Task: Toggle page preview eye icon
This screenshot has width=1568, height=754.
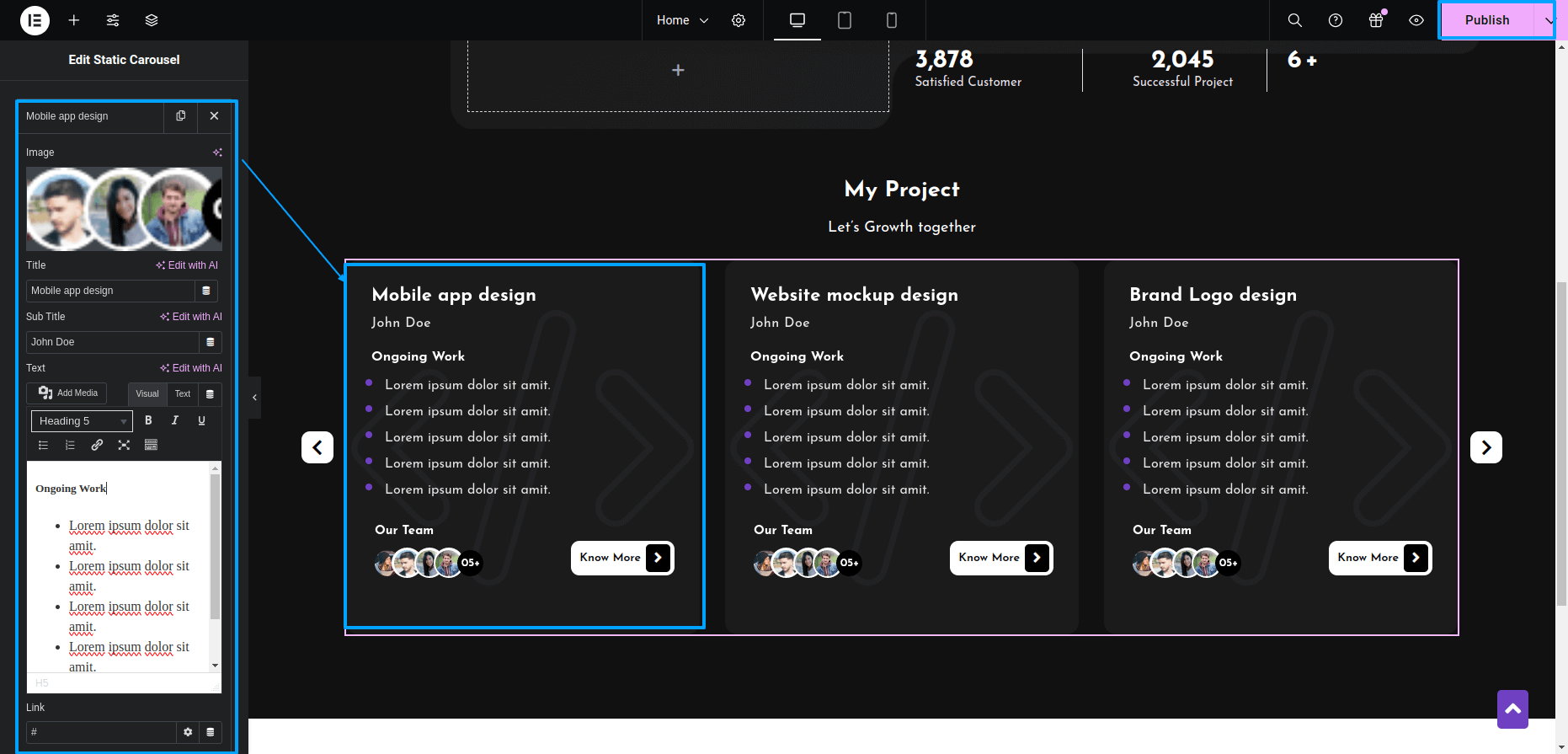Action: [x=1416, y=20]
